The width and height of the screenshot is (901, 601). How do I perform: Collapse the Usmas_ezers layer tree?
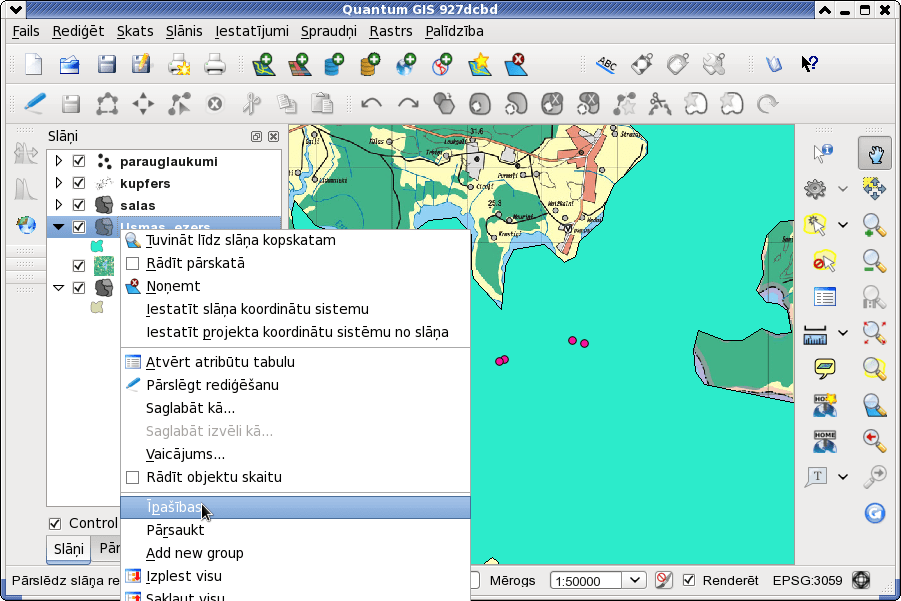tap(59, 227)
